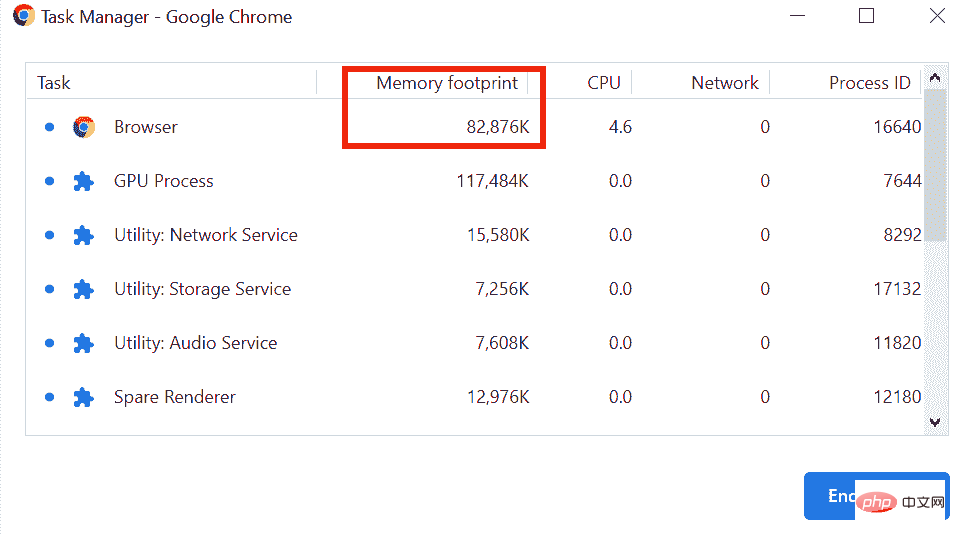
Task: Click the Spare Renderer puzzle icon
Action: (x=84, y=397)
